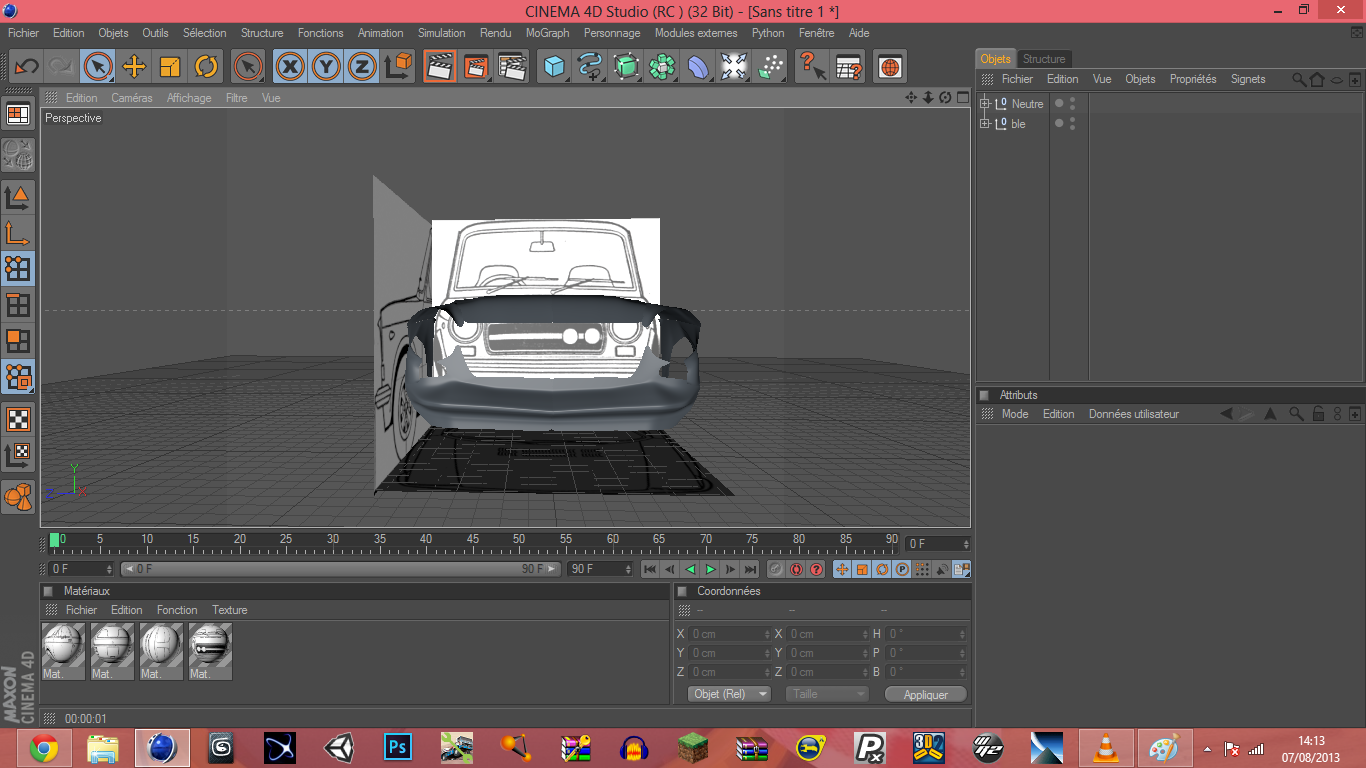Click the 90 F end frame stepper
Viewport: 1366px width, 768px height.
pos(628,569)
